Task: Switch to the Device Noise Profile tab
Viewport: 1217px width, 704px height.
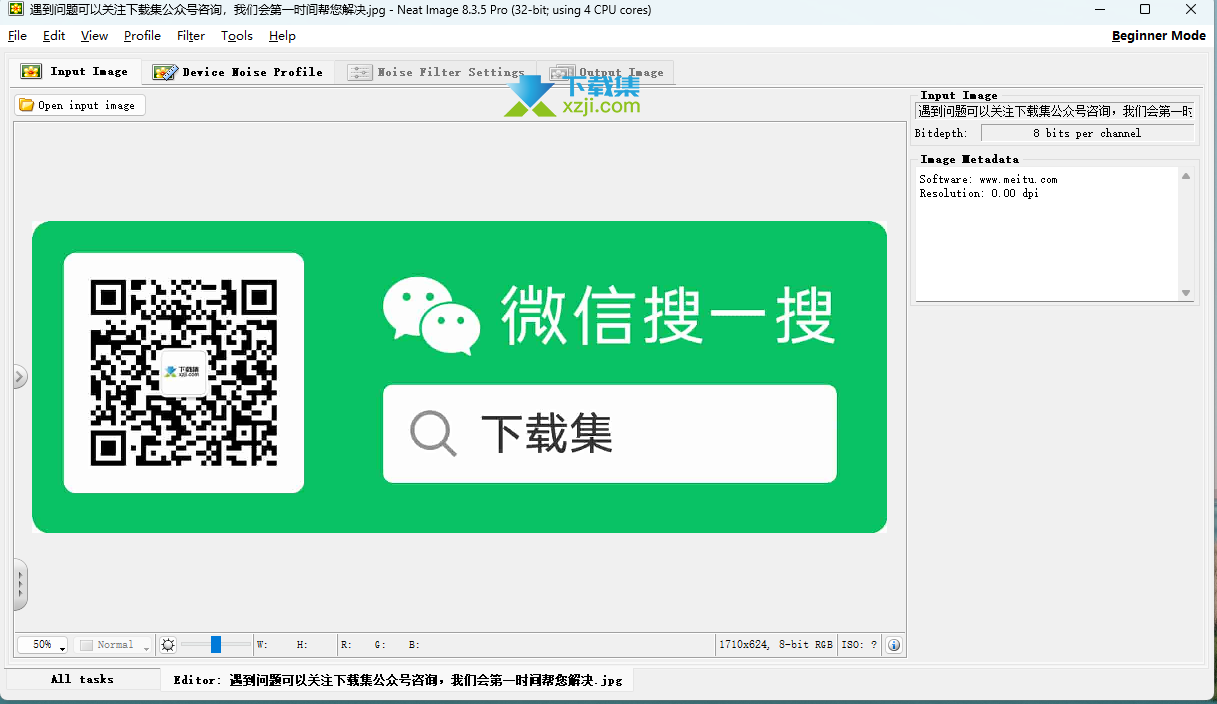Action: coord(238,72)
